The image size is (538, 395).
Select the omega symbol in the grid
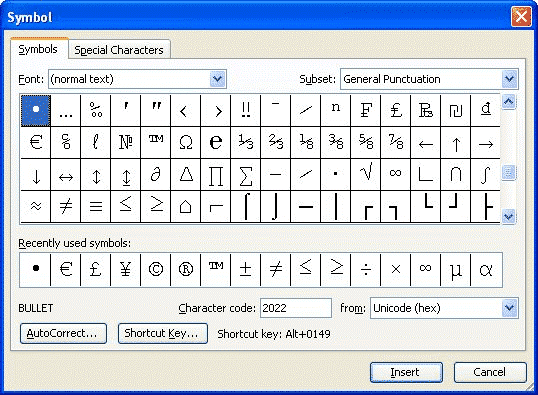tap(186, 142)
